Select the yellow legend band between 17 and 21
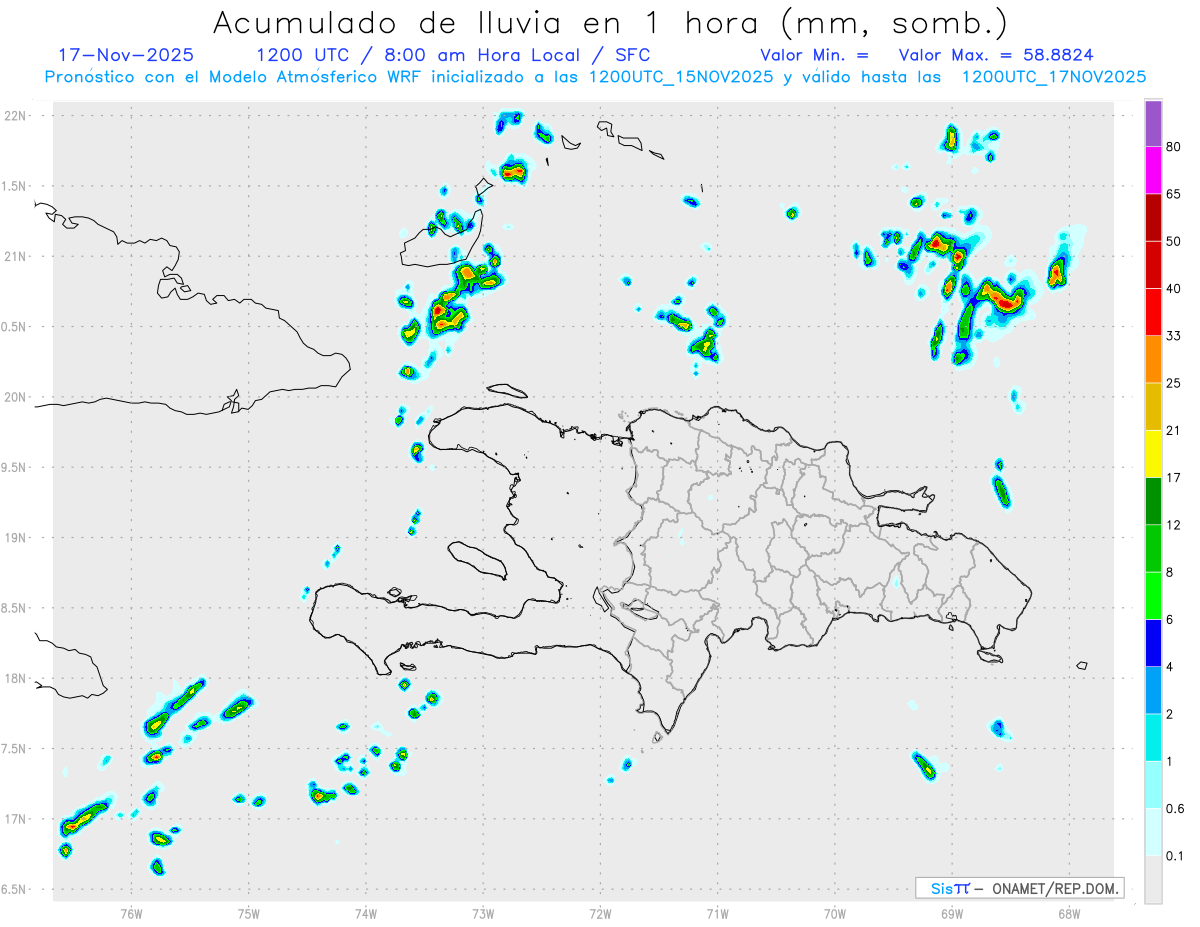The height and width of the screenshot is (927, 1200). click(1153, 454)
